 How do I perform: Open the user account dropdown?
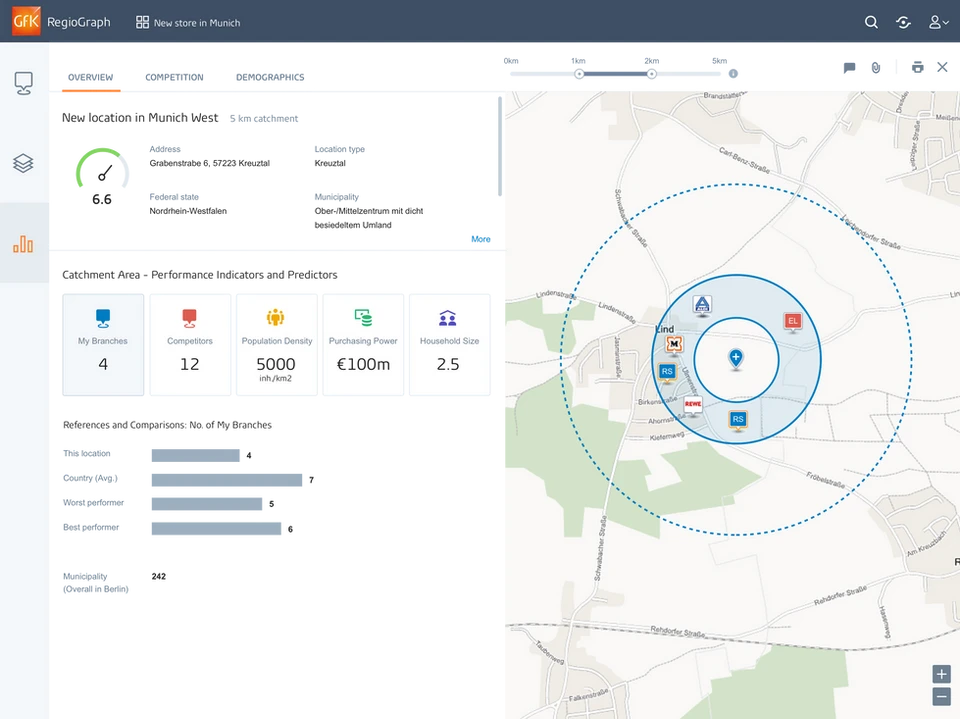[x=938, y=23]
